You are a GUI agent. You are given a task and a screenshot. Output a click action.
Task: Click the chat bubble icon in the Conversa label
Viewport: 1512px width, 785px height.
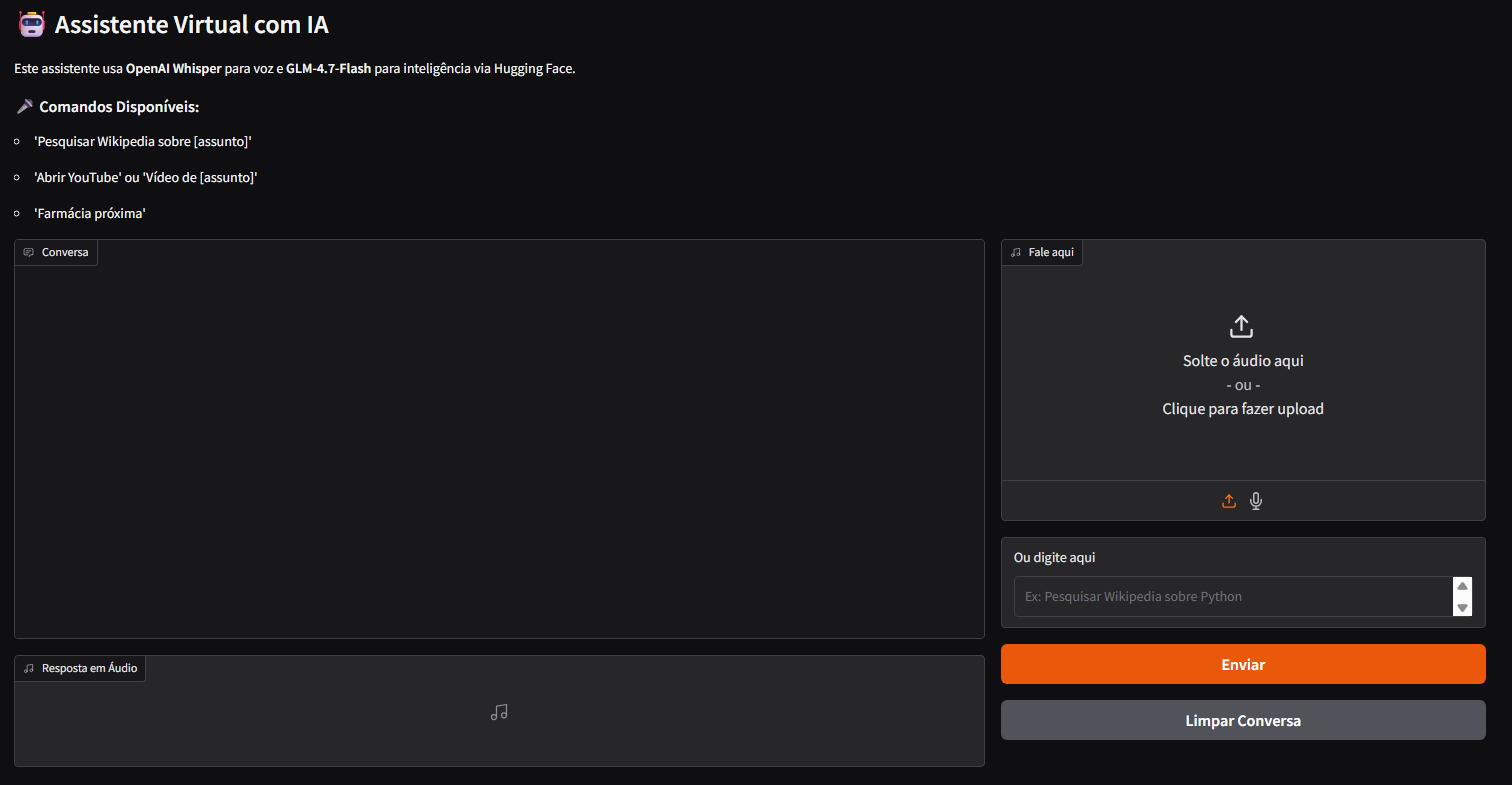(29, 252)
